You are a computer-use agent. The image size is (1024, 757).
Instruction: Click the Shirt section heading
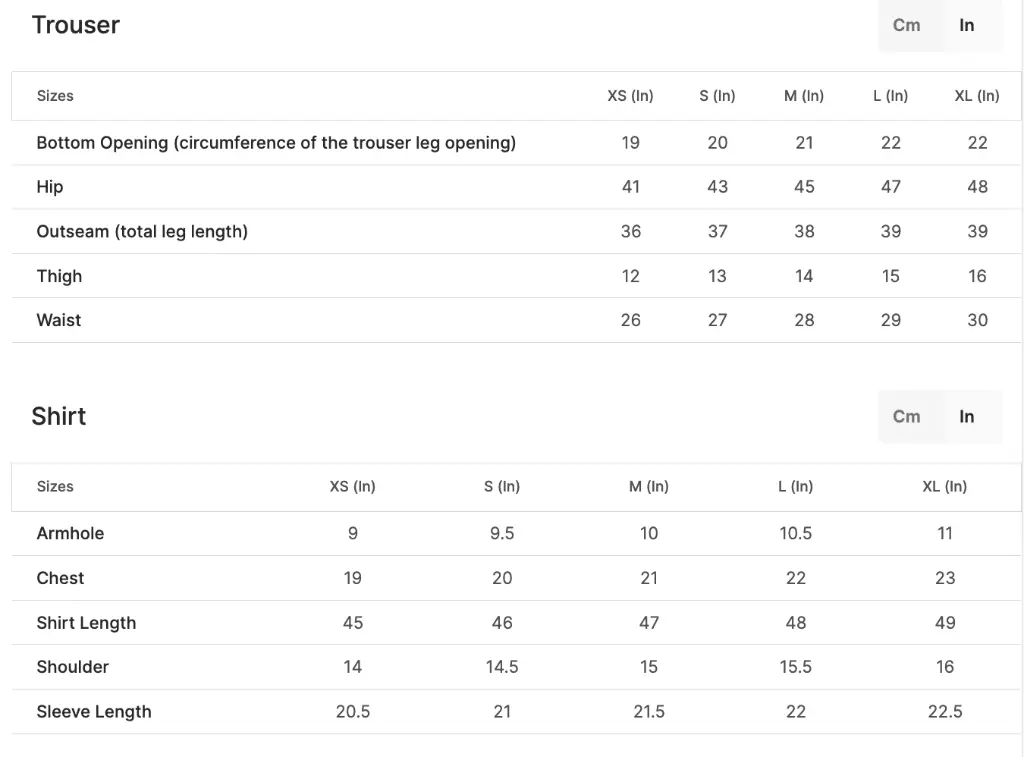click(x=59, y=417)
